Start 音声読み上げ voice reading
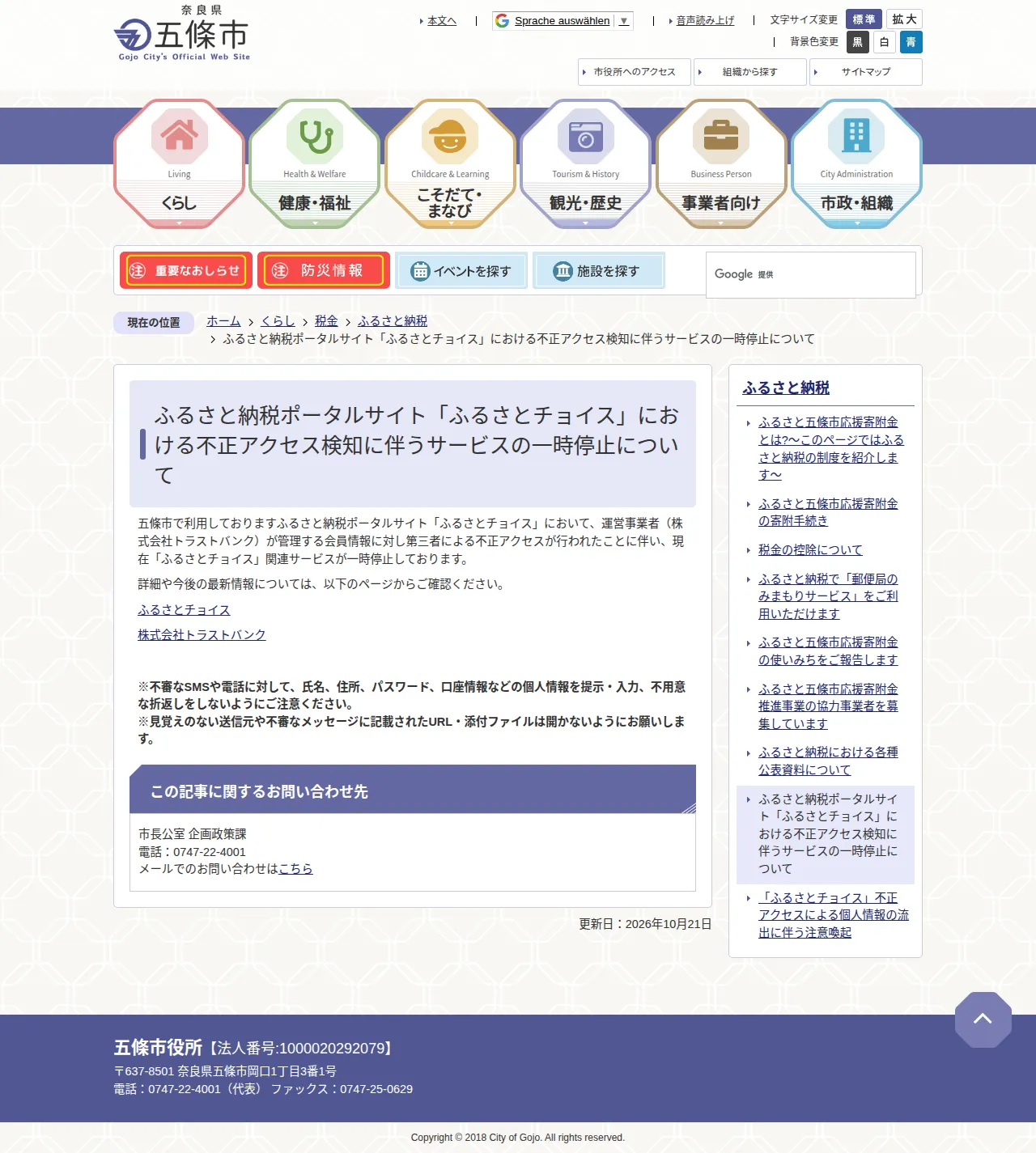The width and height of the screenshot is (1036, 1153). pyautogui.click(x=705, y=21)
